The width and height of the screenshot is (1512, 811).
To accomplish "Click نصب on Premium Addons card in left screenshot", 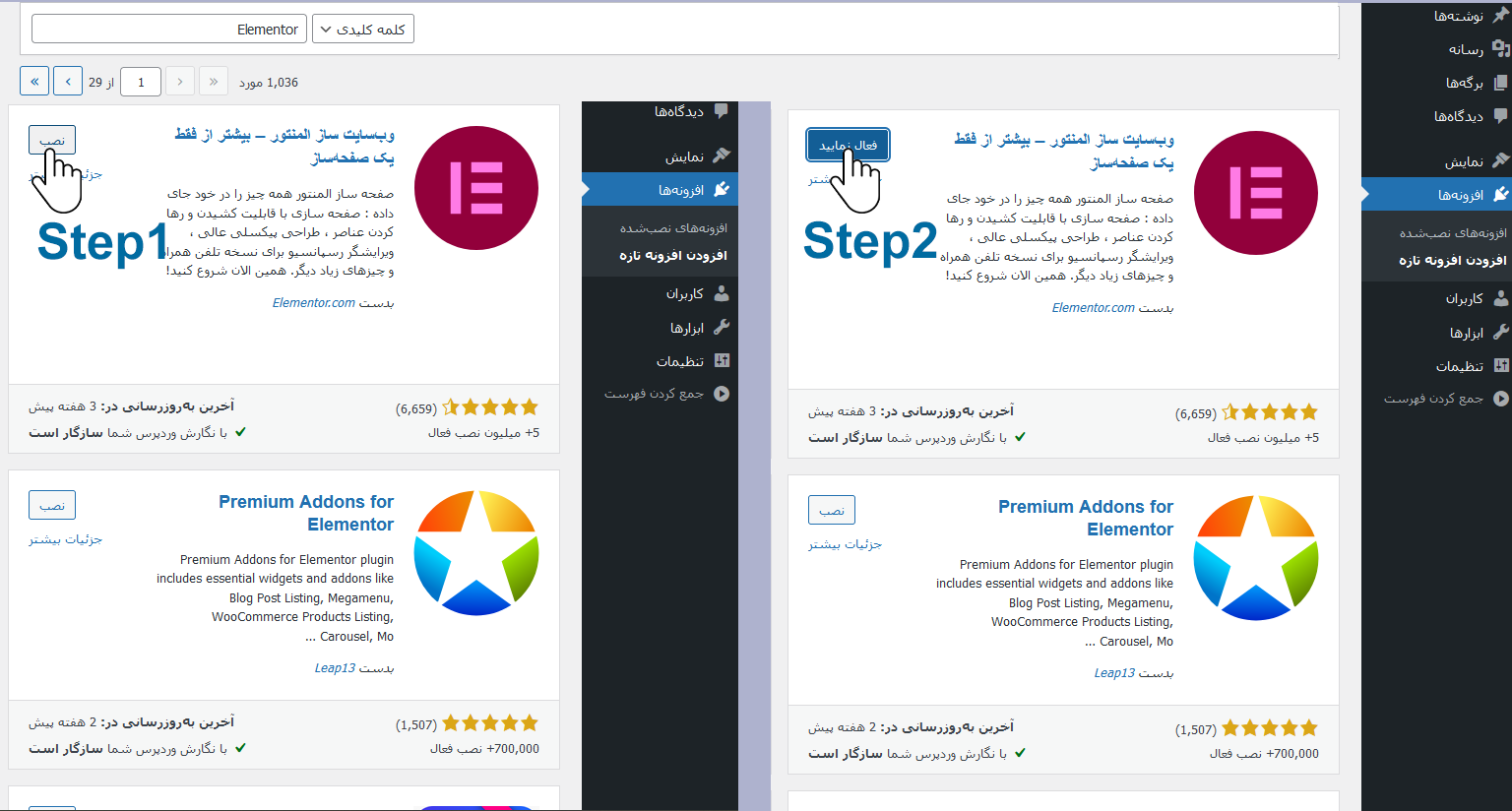I will 52,505.
